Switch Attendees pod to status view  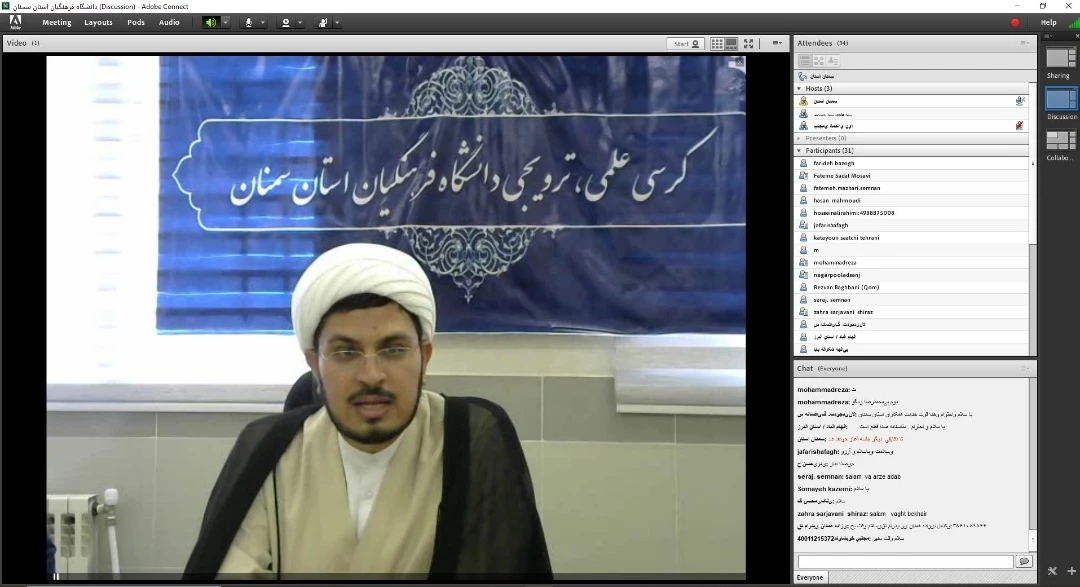coord(832,61)
